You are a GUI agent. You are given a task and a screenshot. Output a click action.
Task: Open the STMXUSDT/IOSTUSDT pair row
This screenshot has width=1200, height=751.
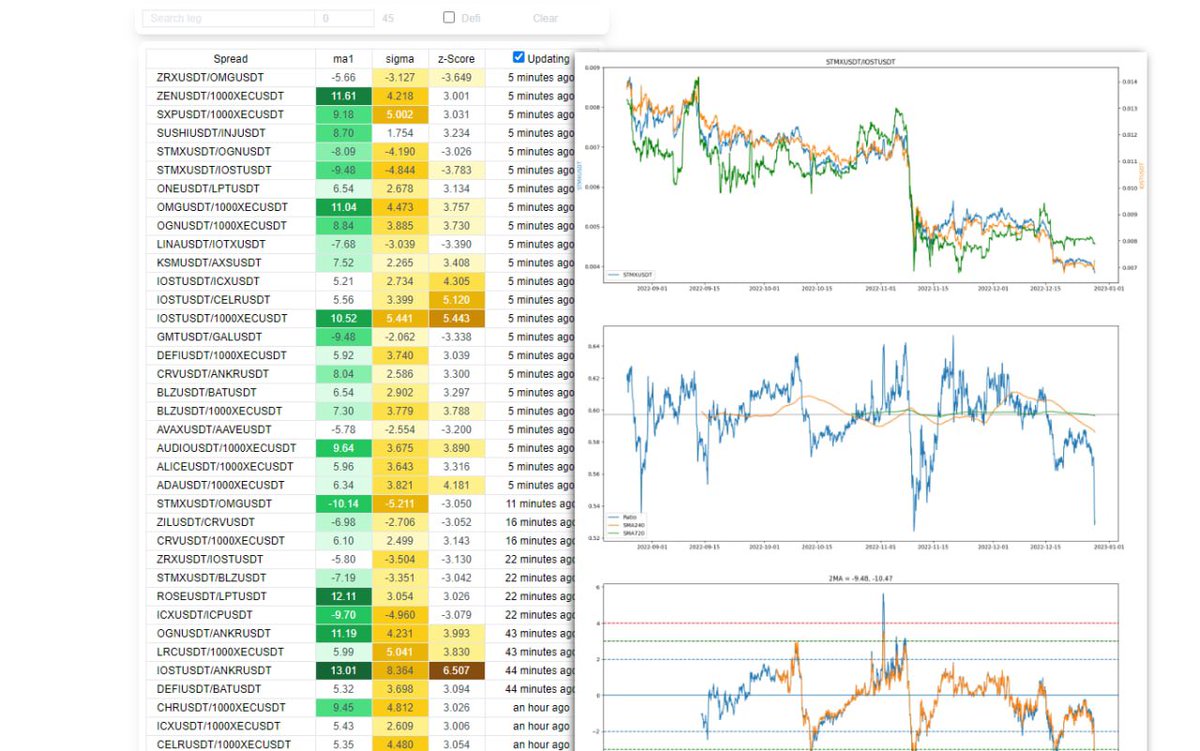coord(230,169)
